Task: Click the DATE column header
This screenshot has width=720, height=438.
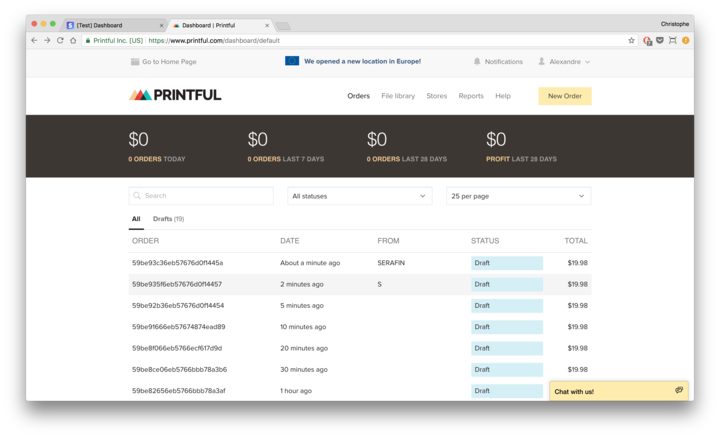Action: 289,241
